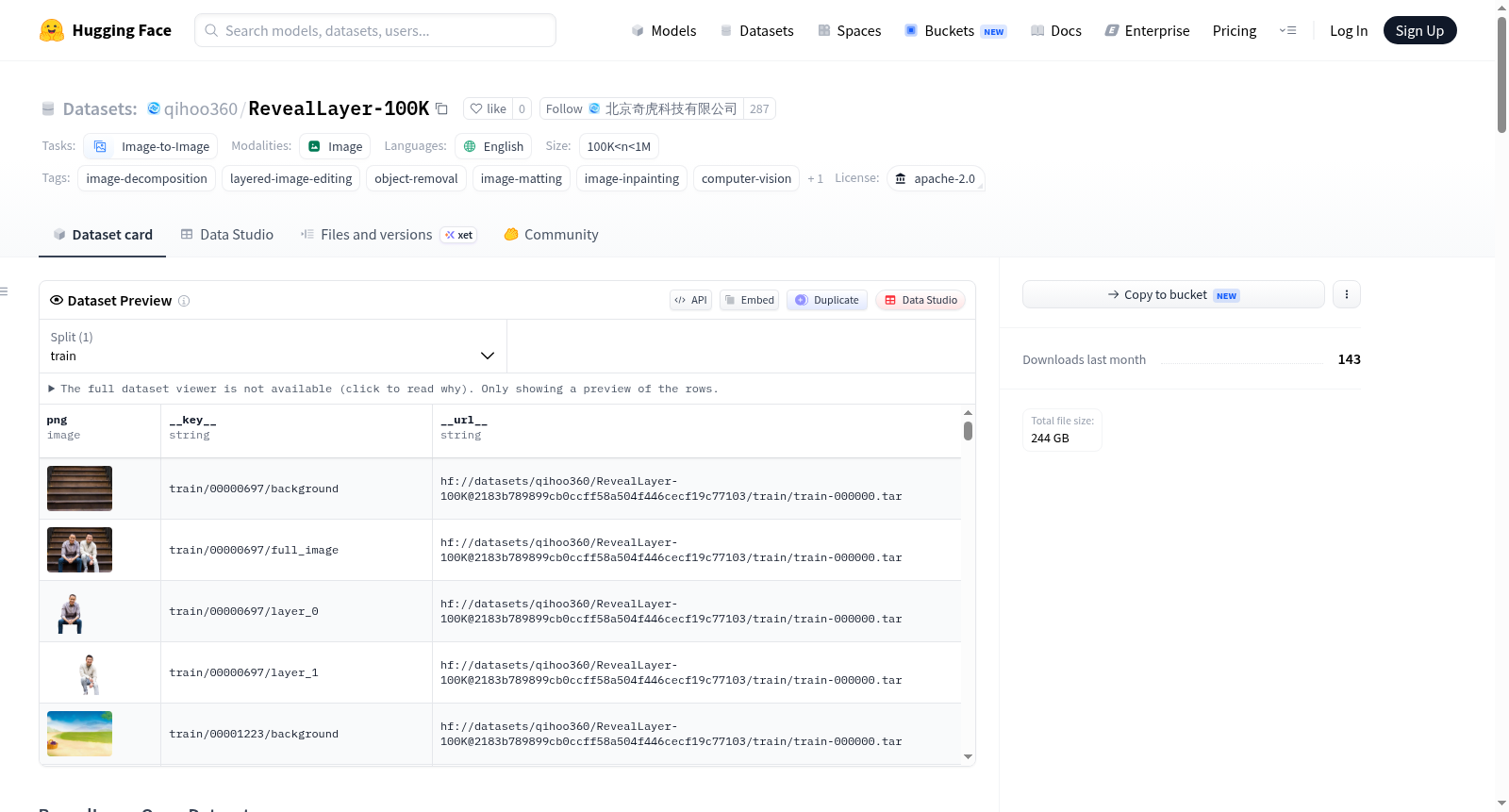The width and height of the screenshot is (1509, 812).
Task: Expand the additional navigation menu icon
Action: pos(1287,30)
